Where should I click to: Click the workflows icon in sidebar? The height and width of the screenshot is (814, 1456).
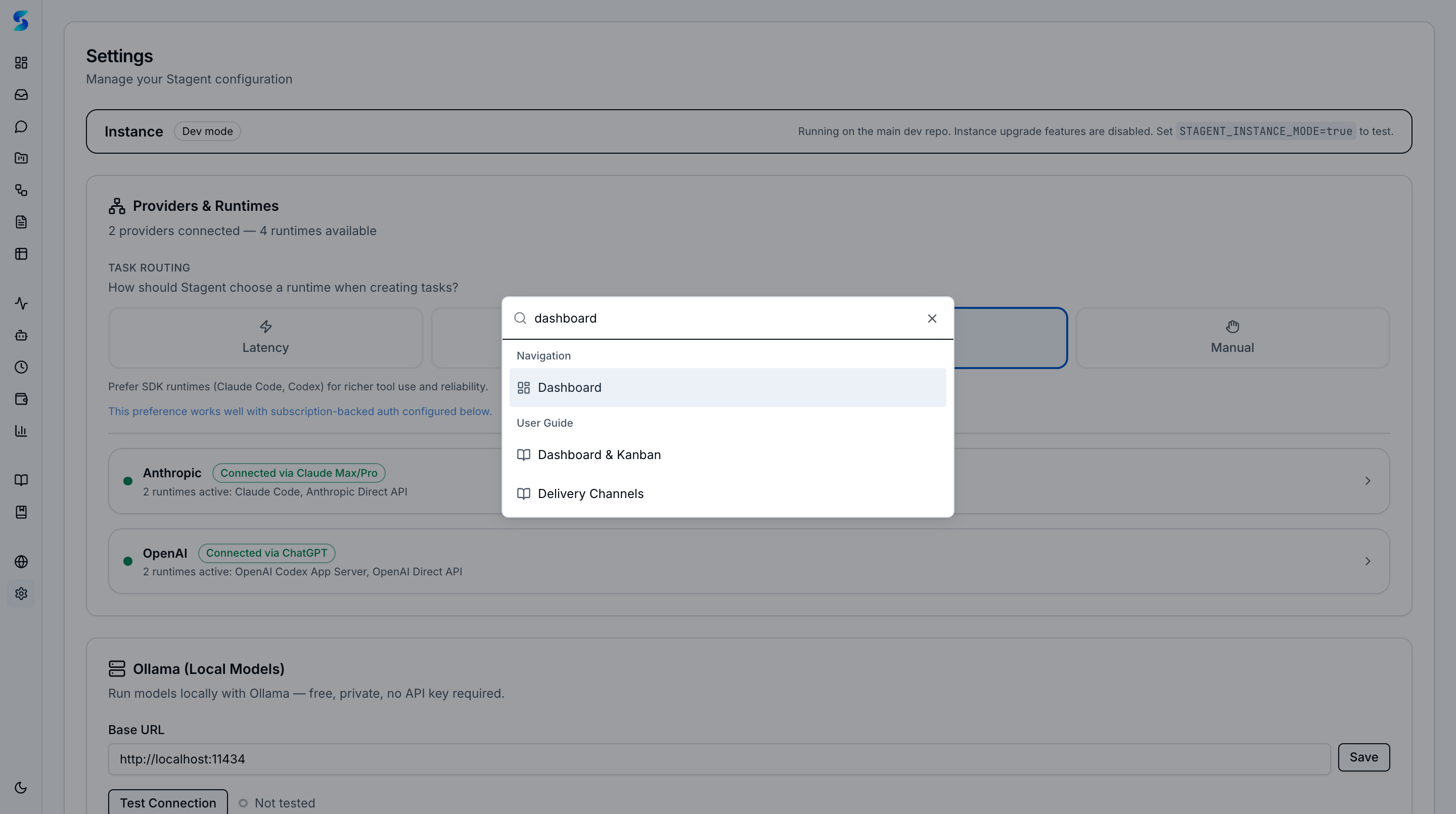(21, 191)
